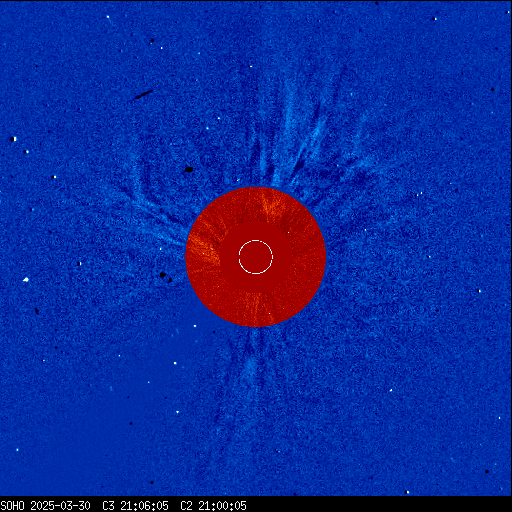Click the brightest white star near left edge
Viewport: 512px width, 512px height.
(26, 279)
